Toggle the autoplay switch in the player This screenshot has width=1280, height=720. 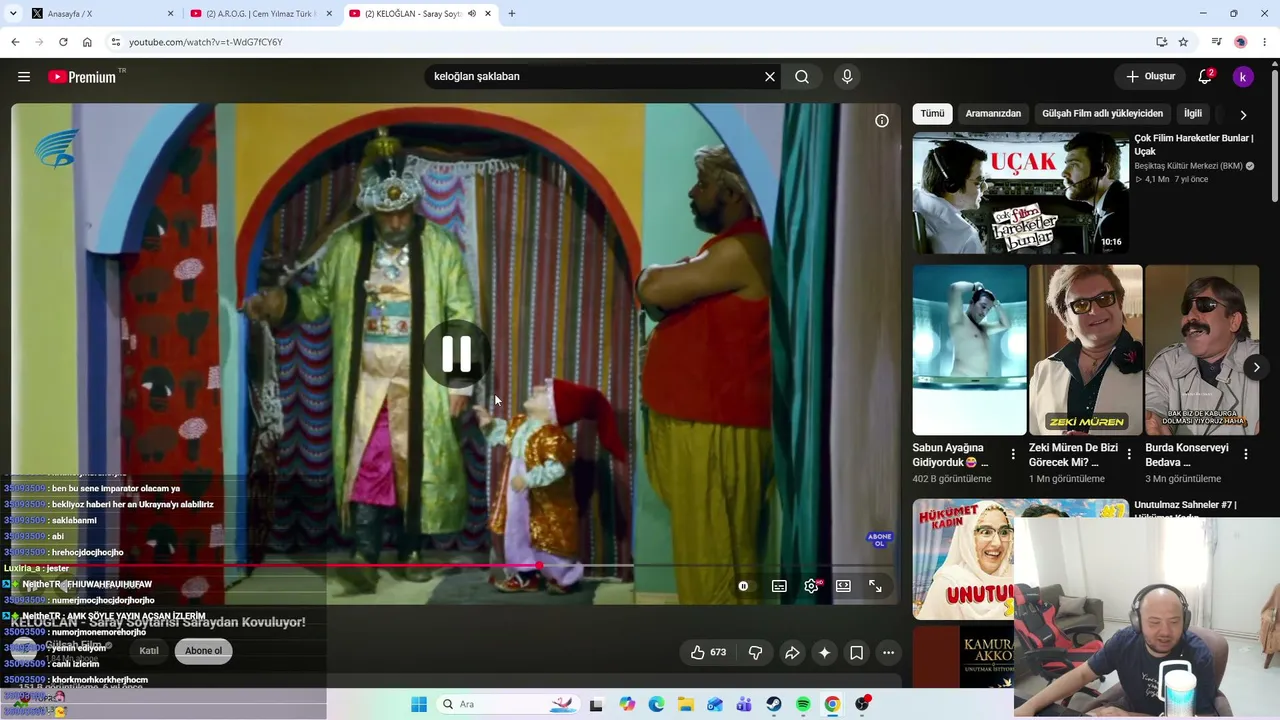point(743,586)
